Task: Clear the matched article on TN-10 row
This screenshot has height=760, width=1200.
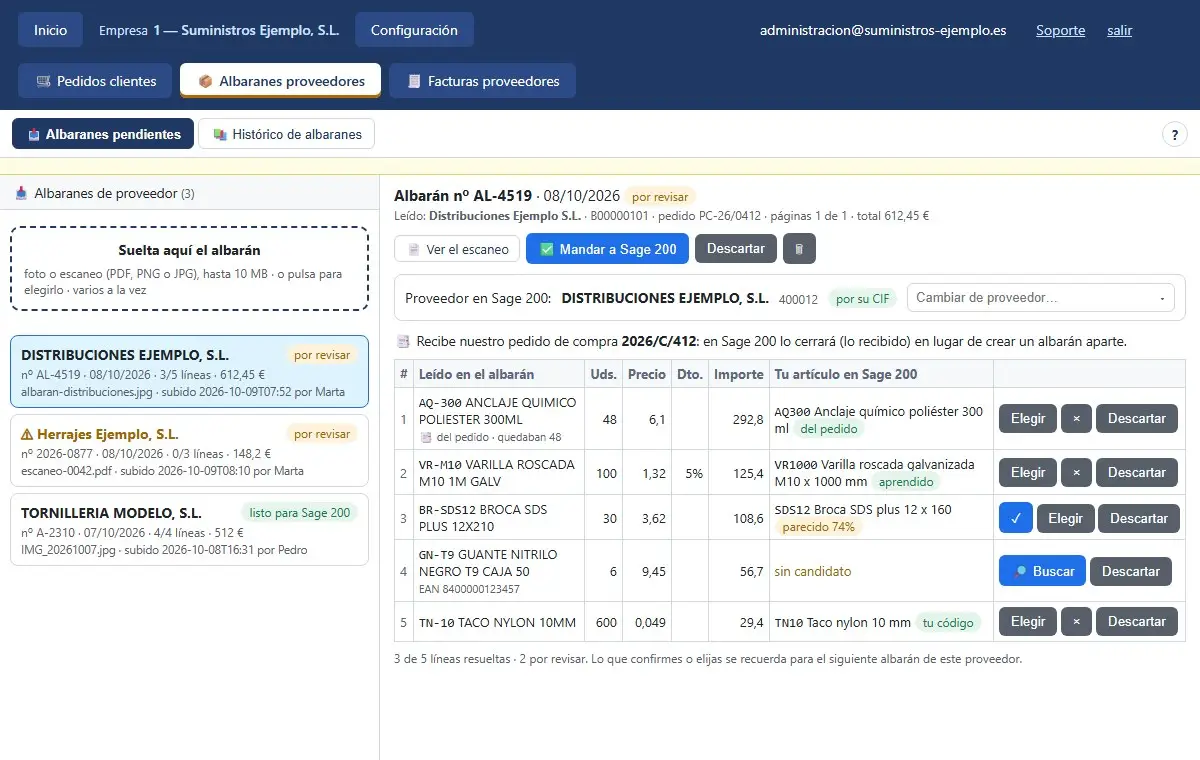Action: coord(1076,621)
